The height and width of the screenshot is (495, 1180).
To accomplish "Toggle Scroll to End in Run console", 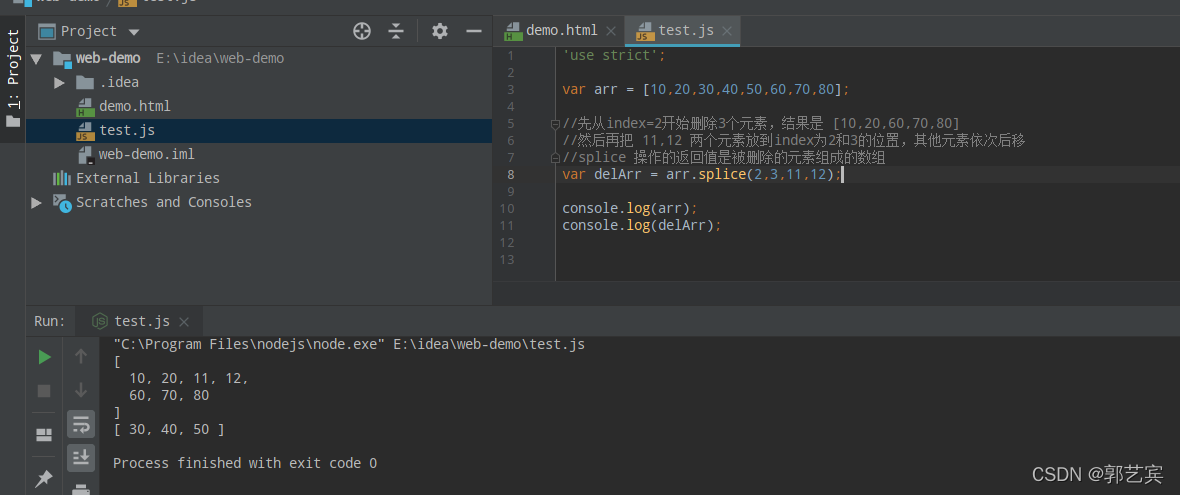I will pyautogui.click(x=81, y=457).
